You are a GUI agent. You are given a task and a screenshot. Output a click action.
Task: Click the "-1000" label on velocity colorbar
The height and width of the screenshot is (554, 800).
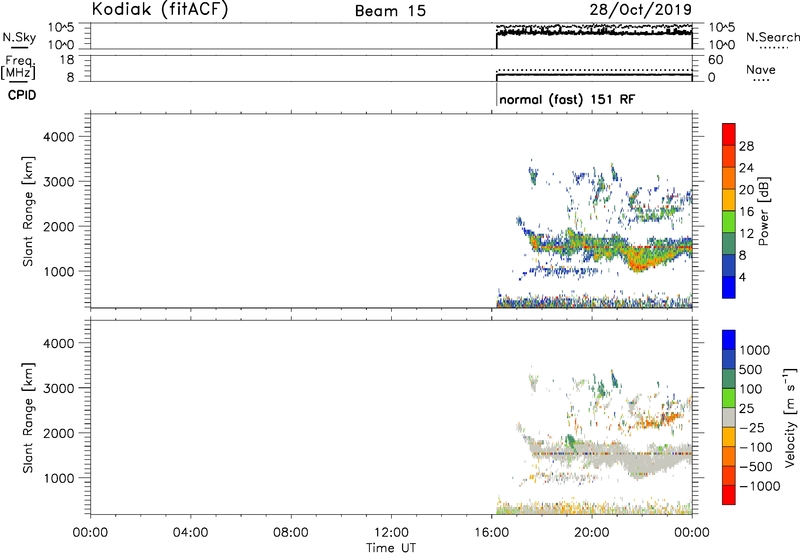[x=760, y=486]
